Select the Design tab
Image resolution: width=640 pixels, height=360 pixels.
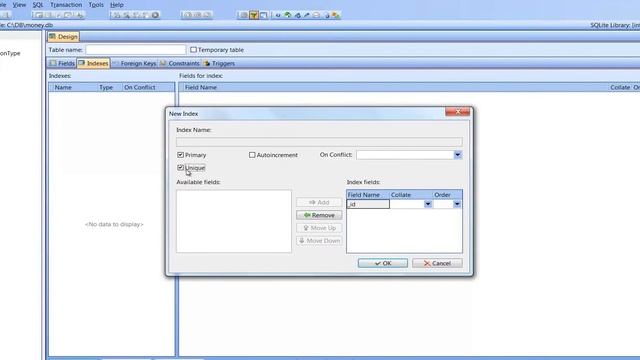[x=63, y=37]
